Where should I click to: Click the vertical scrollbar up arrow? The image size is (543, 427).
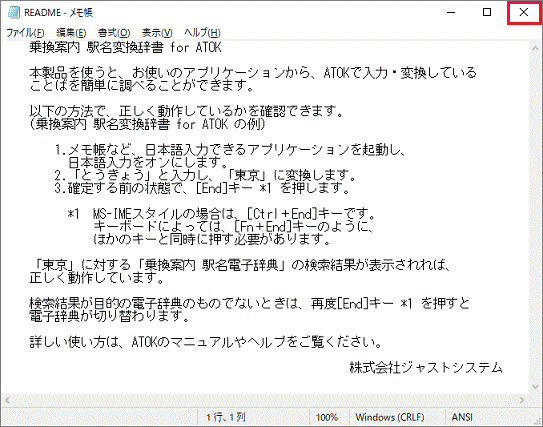click(535, 47)
